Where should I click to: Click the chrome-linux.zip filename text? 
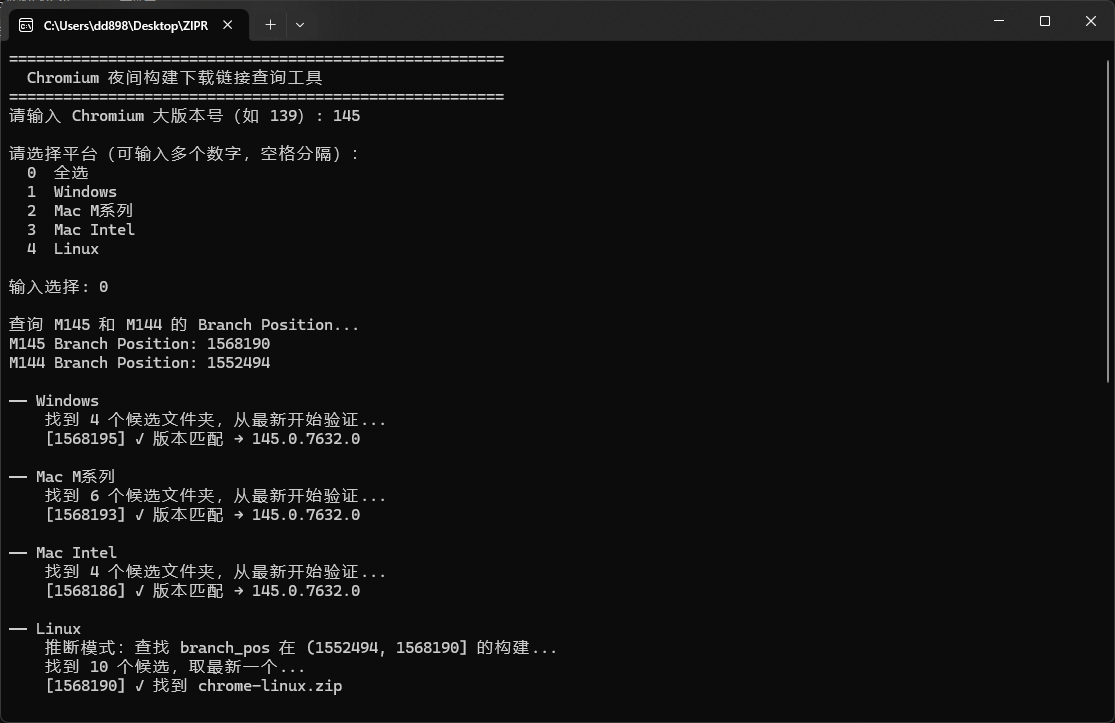[x=269, y=686]
